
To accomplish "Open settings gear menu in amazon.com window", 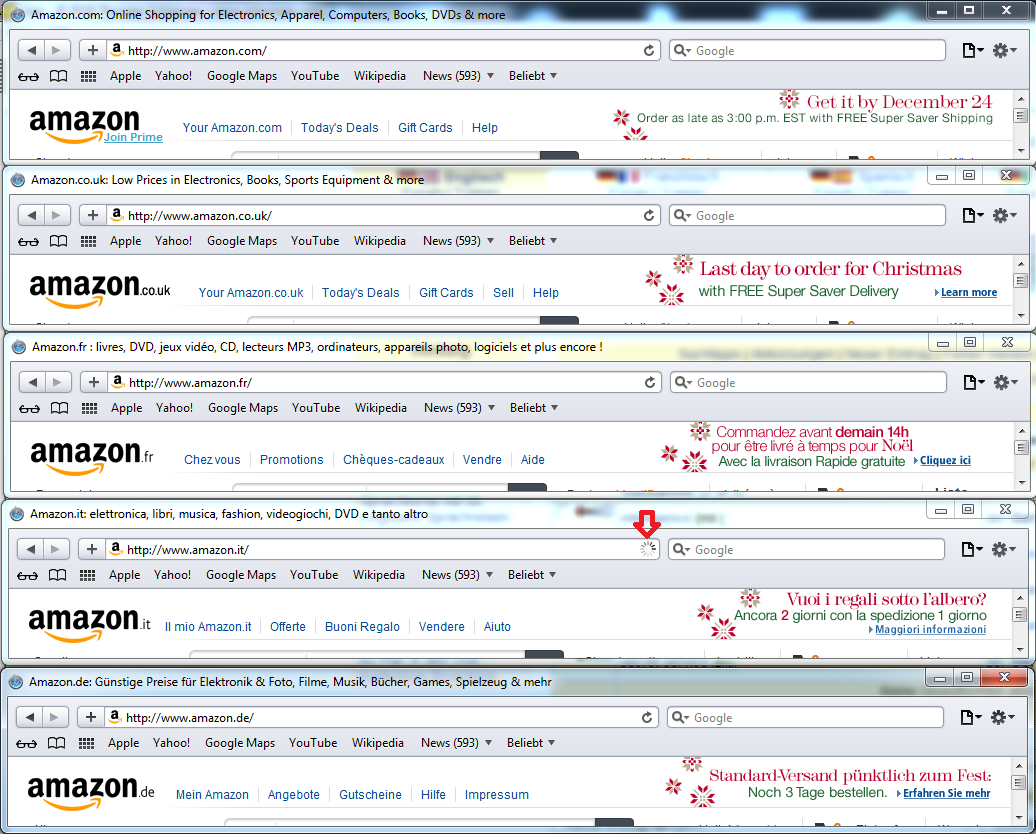I will pos(1004,50).
